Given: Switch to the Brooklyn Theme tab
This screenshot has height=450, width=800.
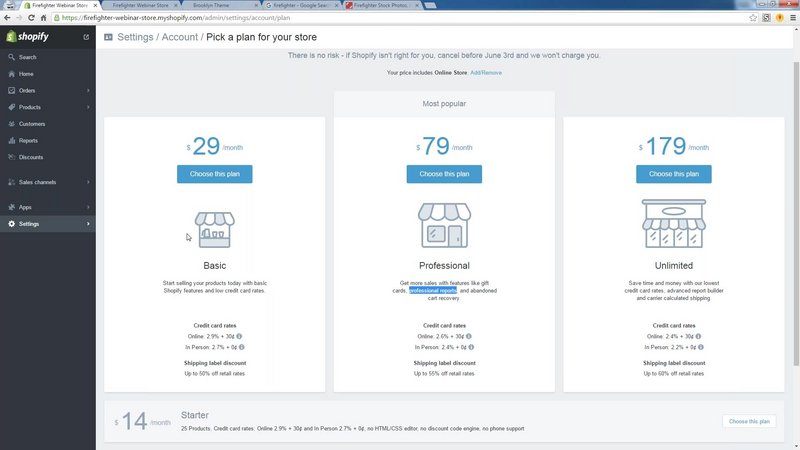Looking at the screenshot, I should pyautogui.click(x=220, y=5).
